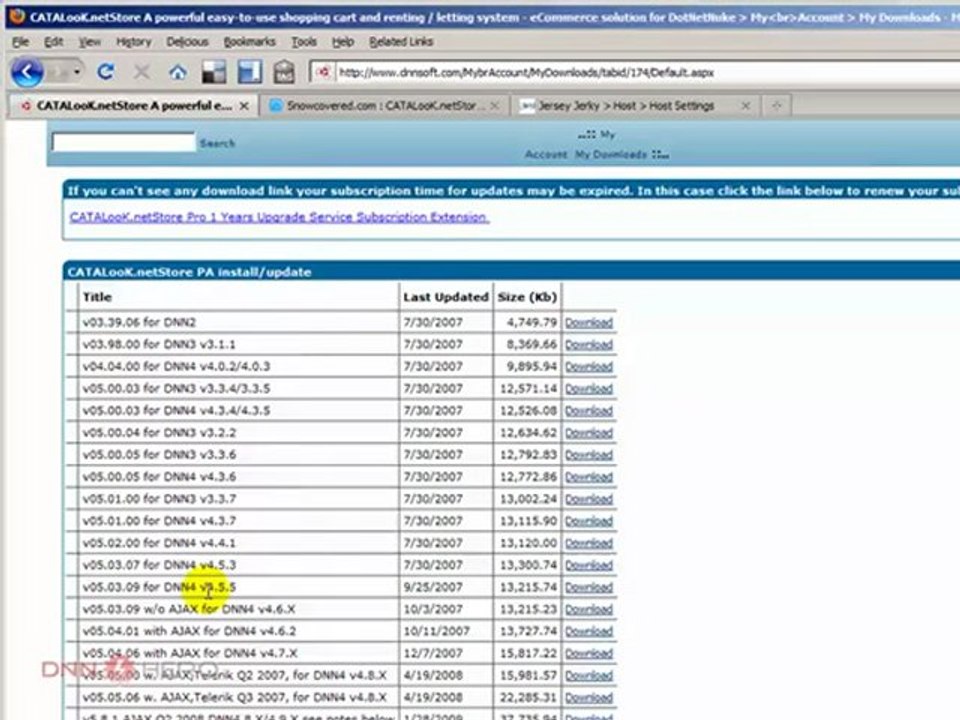Download v05.00.05 for DNN3 v3.3.6
The height and width of the screenshot is (720, 960).
tap(588, 455)
